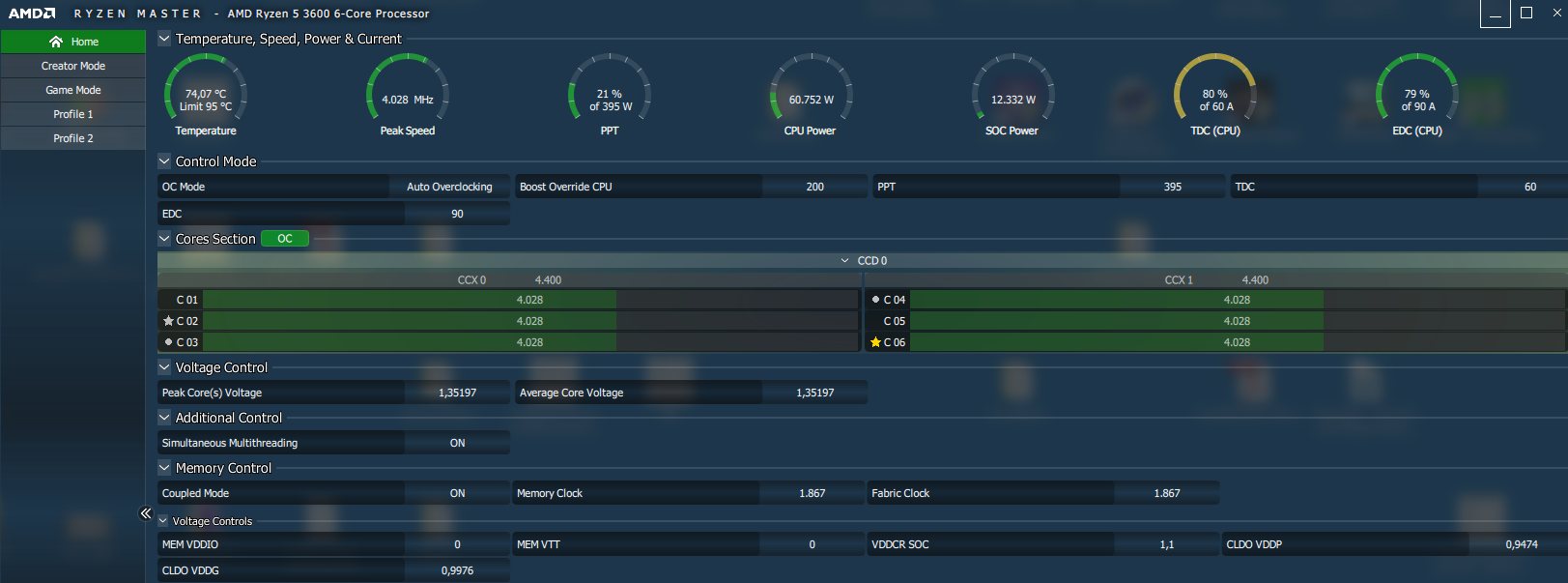Collapse the Voltage Control section
The image size is (1568, 583).
164,367
